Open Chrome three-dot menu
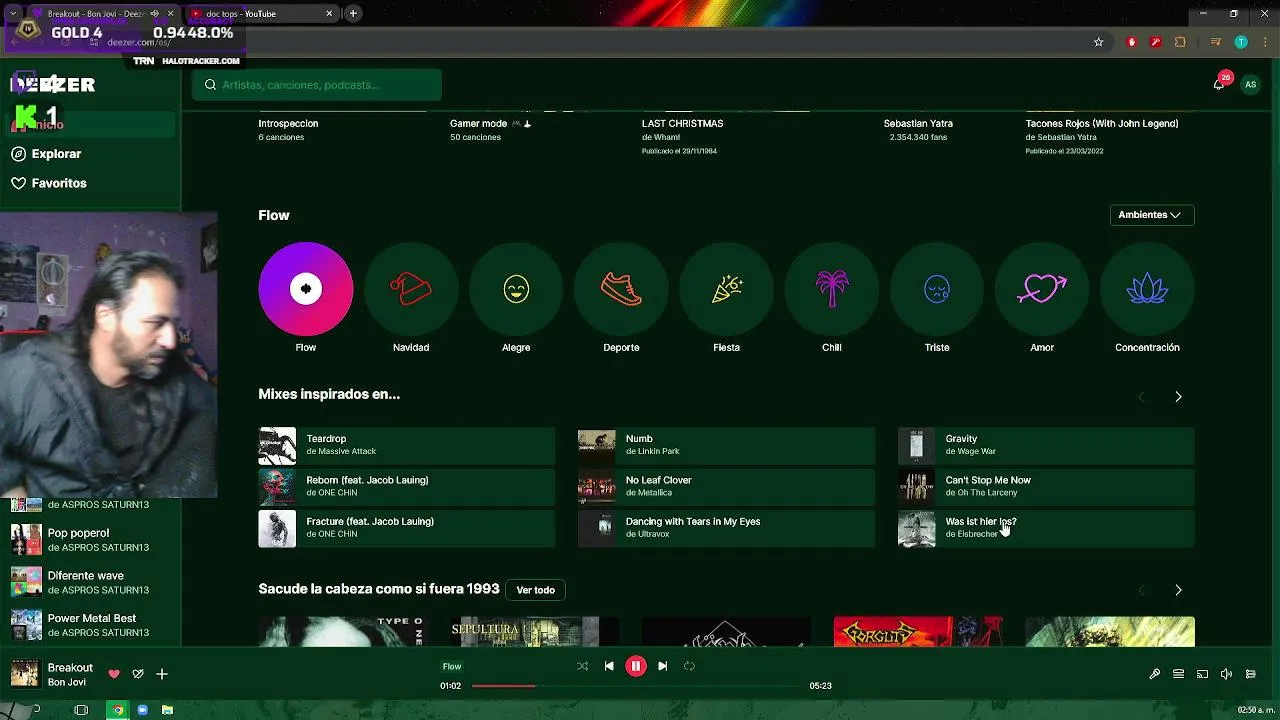The image size is (1280, 720). tap(1264, 42)
